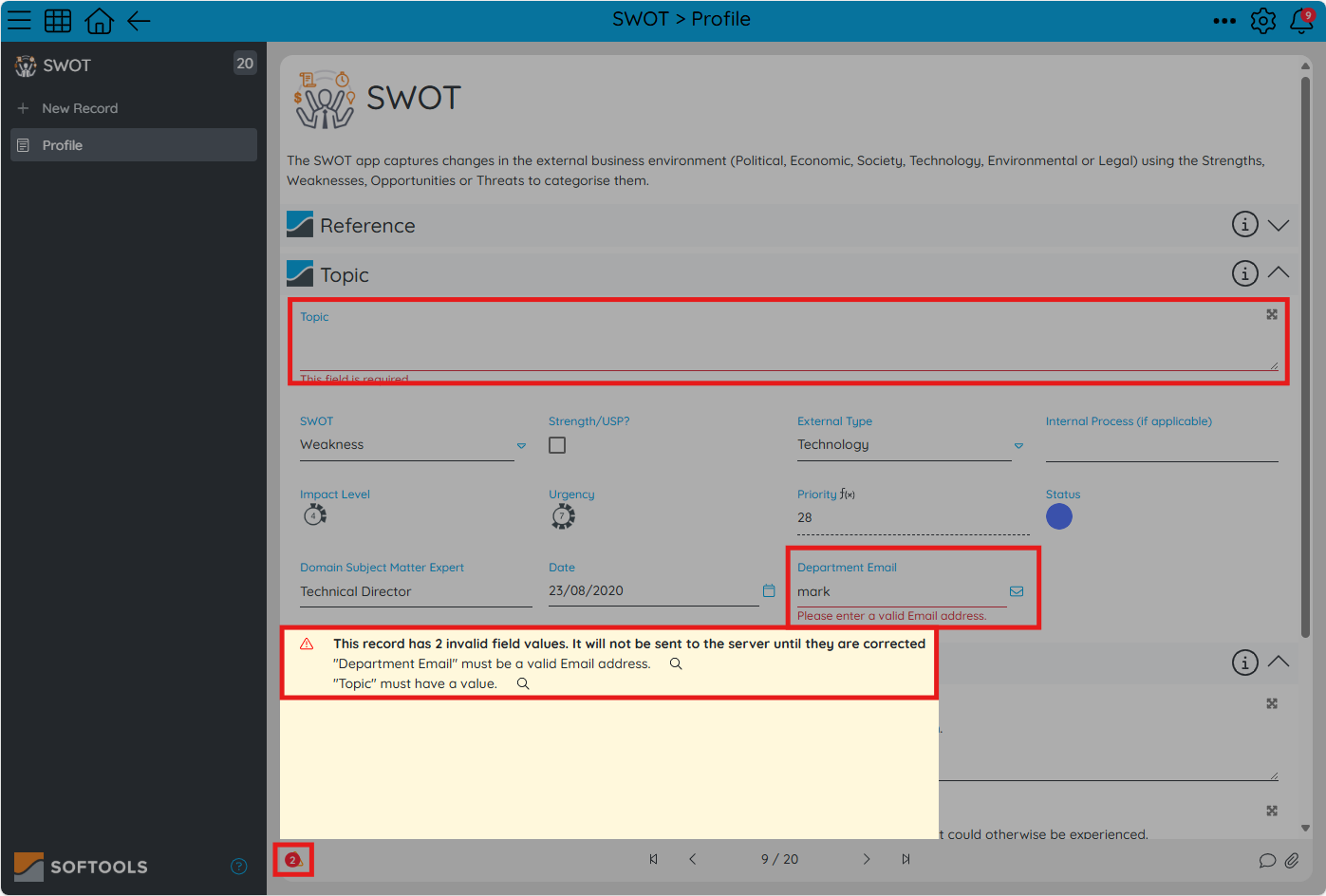Click the record count badge 20

[x=245, y=64]
